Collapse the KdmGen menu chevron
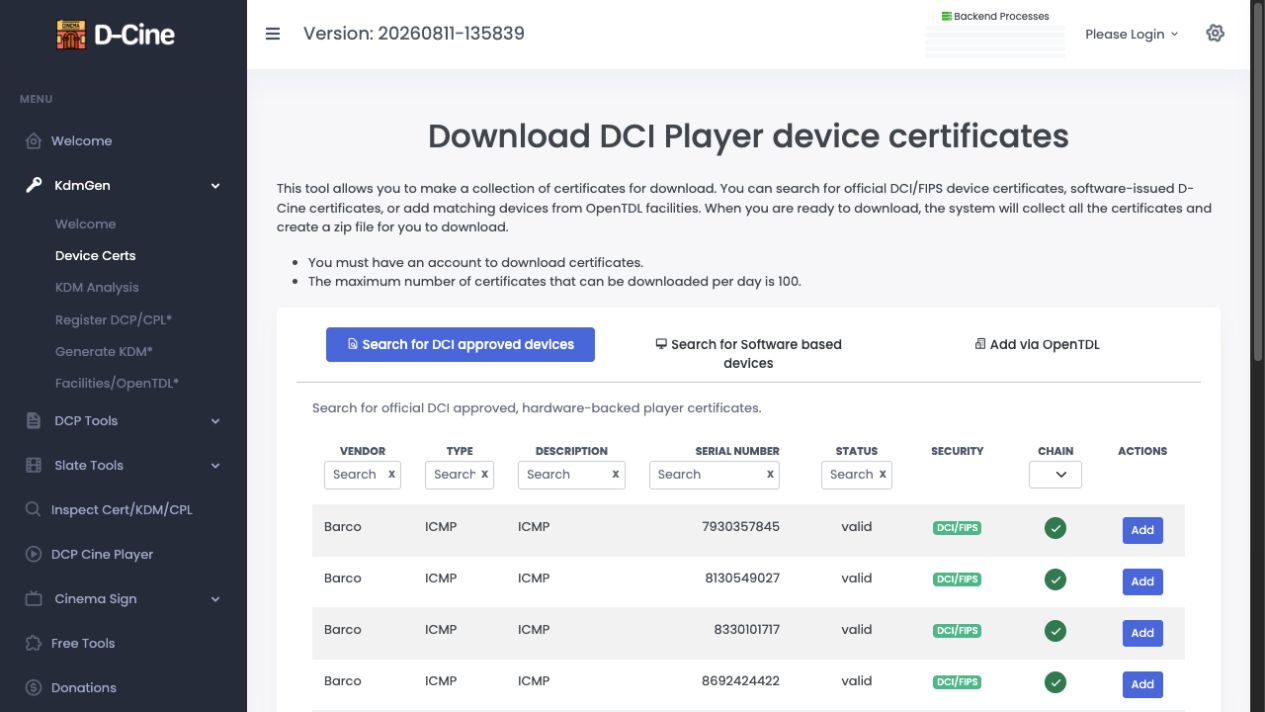 pyautogui.click(x=215, y=186)
